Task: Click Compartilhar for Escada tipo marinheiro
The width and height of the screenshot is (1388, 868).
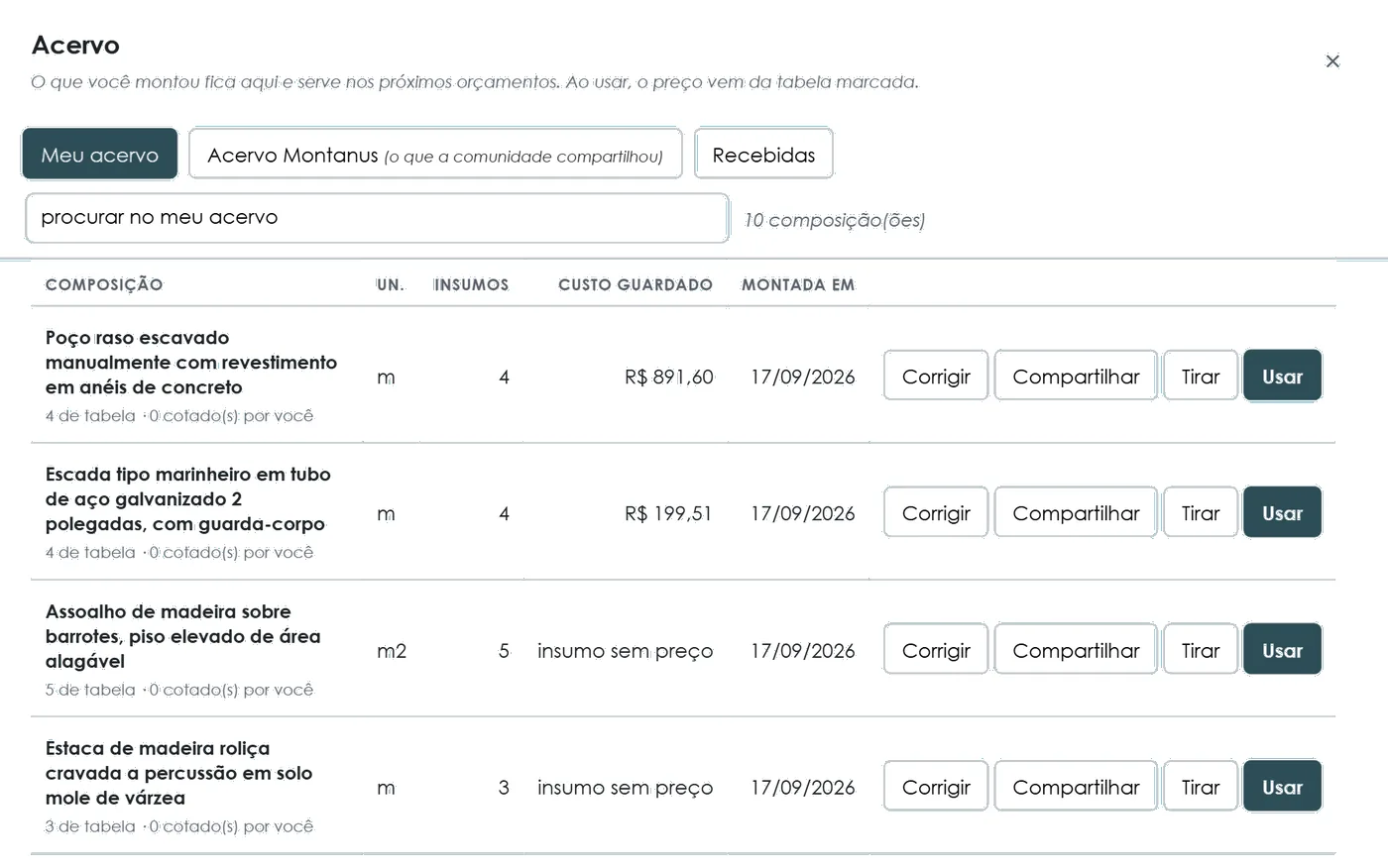Action: click(1076, 513)
